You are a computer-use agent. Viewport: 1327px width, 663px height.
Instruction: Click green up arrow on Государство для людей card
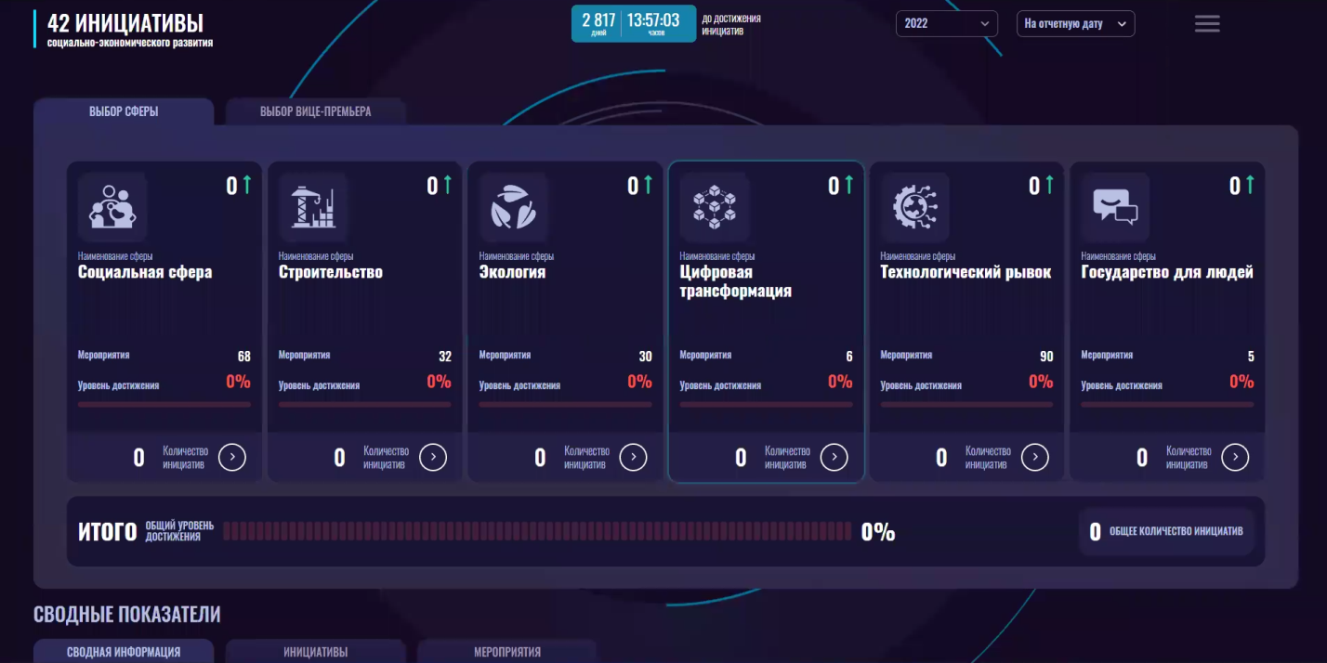1250,185
